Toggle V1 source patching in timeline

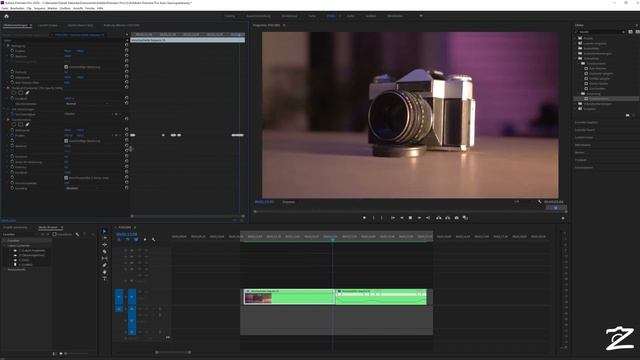(x=119, y=297)
